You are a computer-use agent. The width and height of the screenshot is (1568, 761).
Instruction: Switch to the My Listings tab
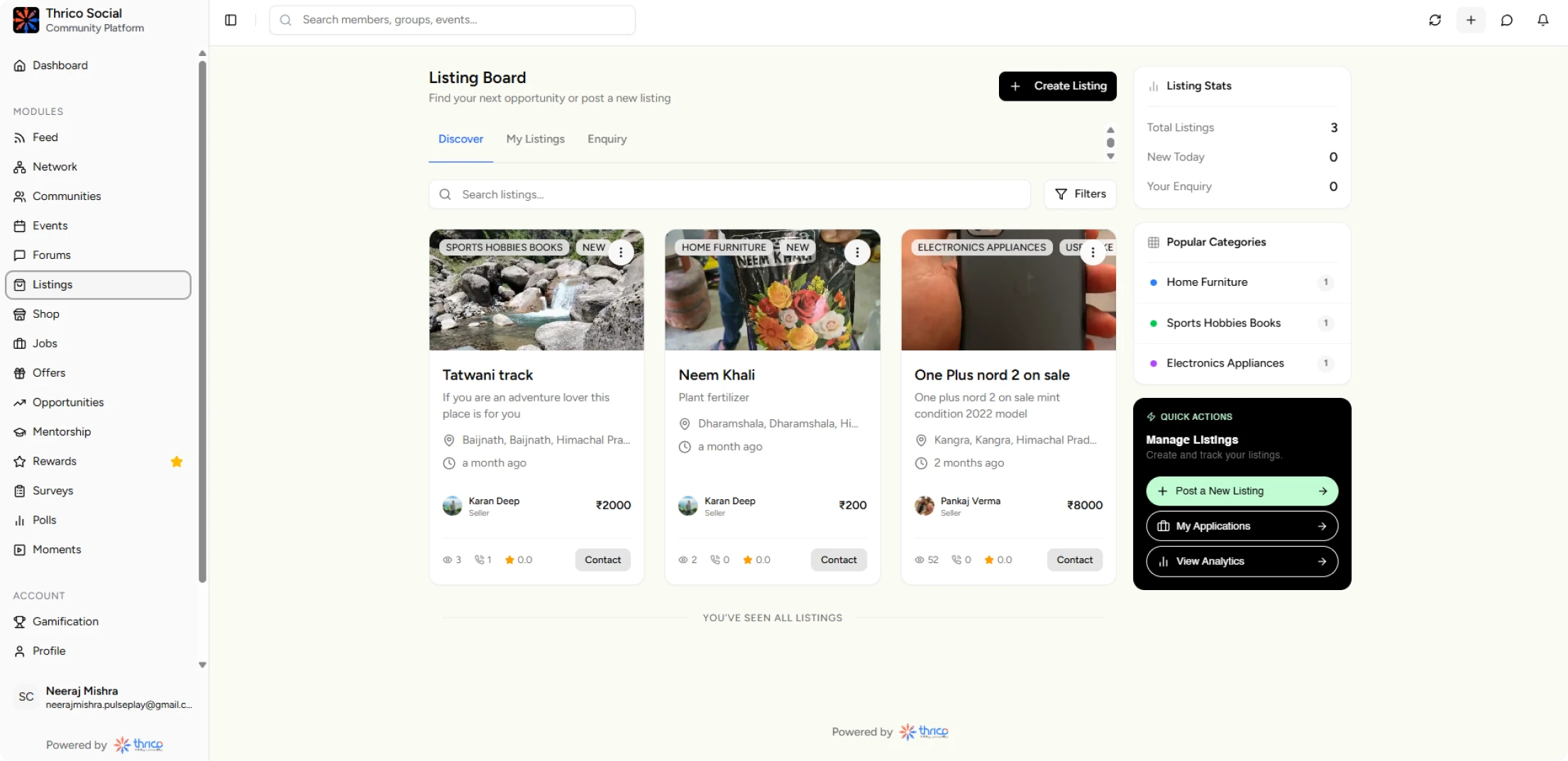pos(535,139)
